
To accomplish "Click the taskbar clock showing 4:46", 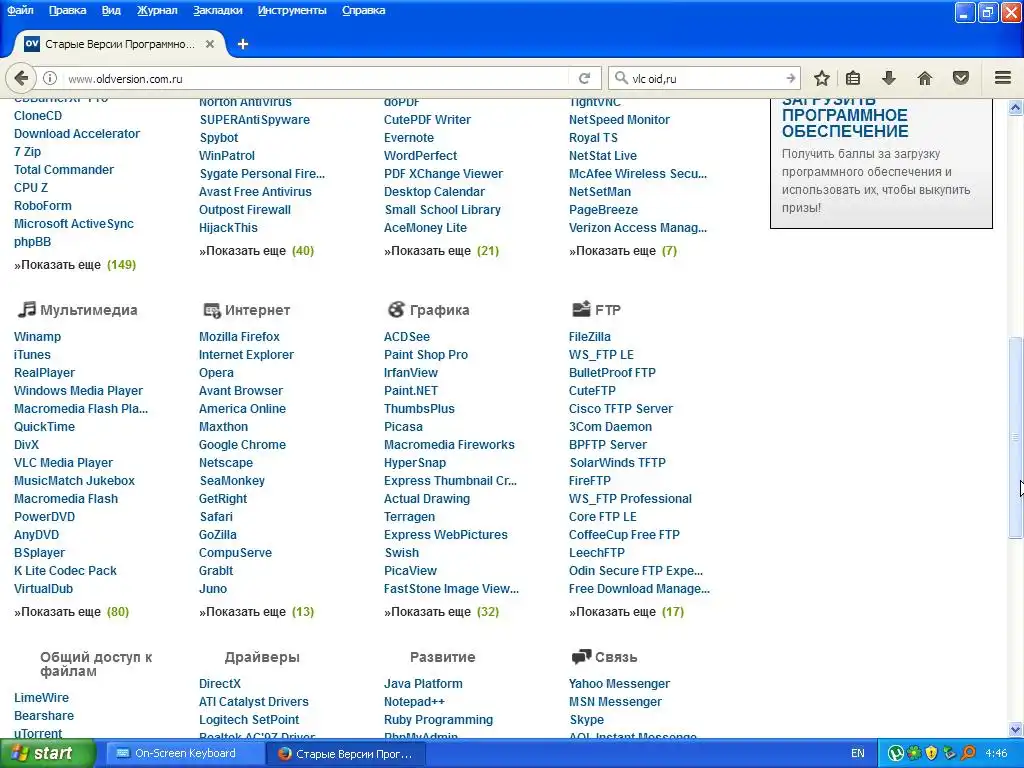I will tap(996, 753).
